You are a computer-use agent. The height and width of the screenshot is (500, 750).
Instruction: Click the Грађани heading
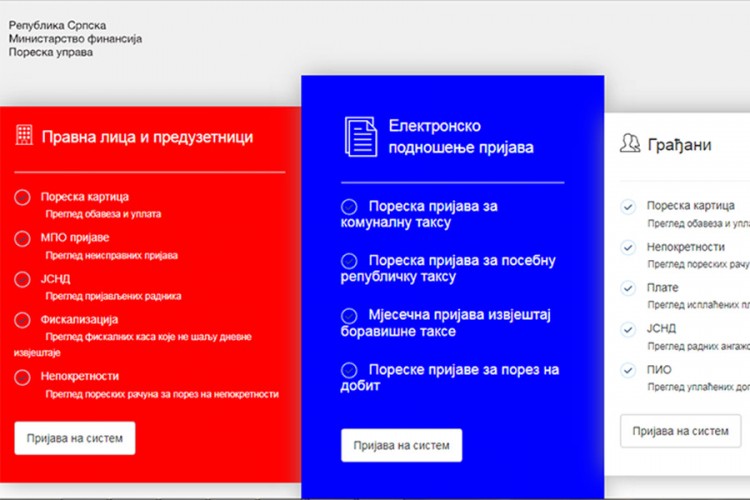tap(680, 145)
